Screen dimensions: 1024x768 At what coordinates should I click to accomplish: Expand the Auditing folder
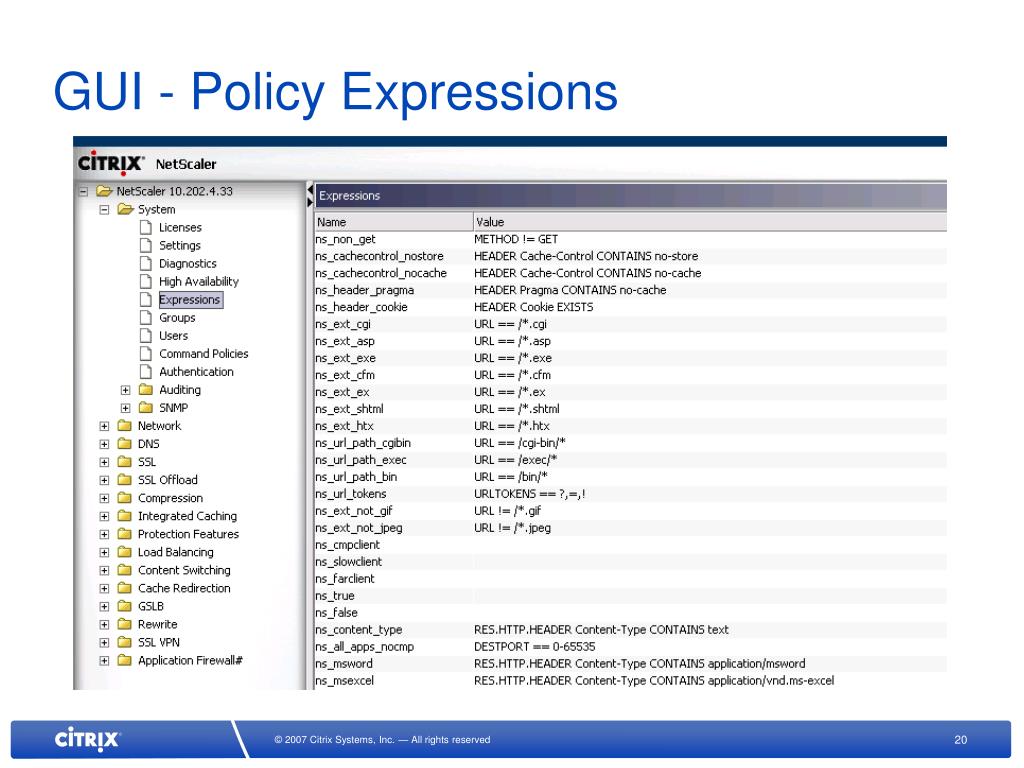pos(125,390)
